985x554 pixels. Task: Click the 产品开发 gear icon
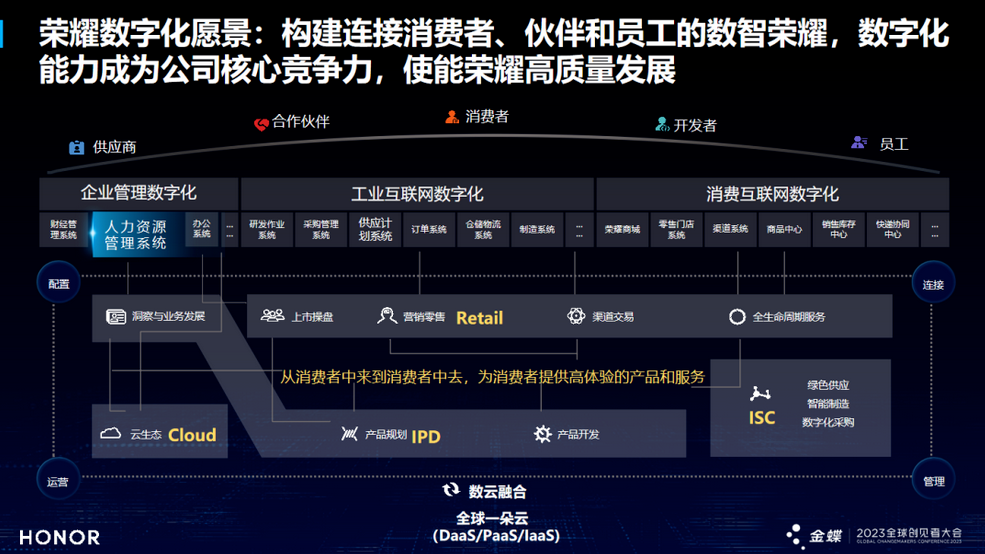point(542,433)
